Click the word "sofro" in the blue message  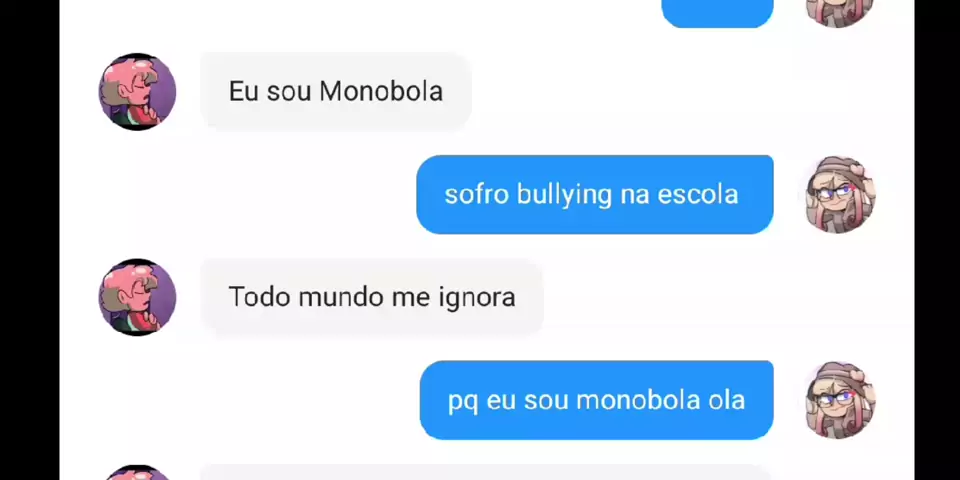[476, 195]
